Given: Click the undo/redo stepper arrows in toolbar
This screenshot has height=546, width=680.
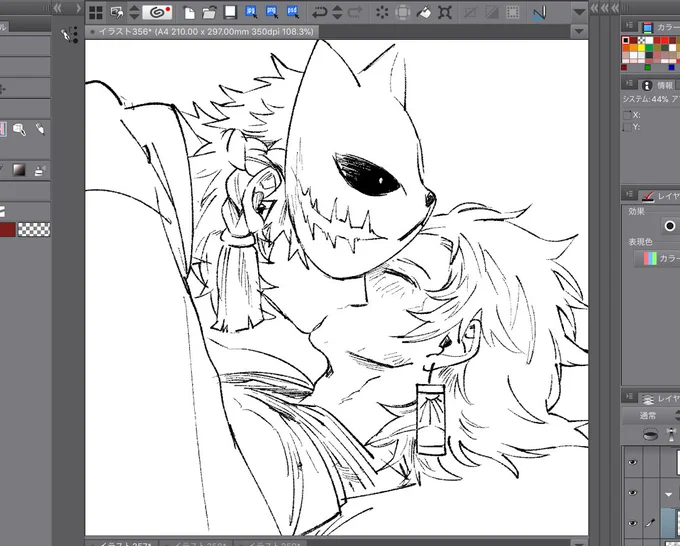Looking at the screenshot, I should coord(337,12).
